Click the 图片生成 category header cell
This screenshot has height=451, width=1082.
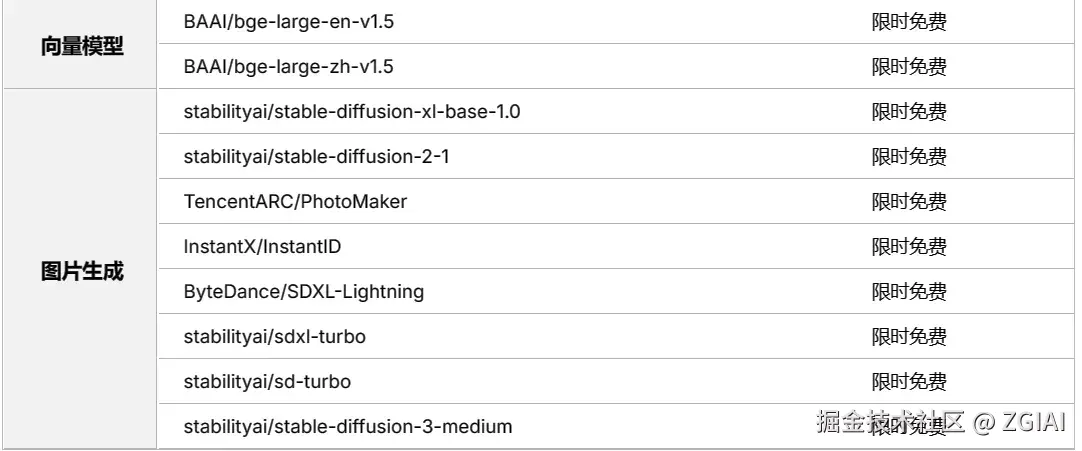pos(82,271)
